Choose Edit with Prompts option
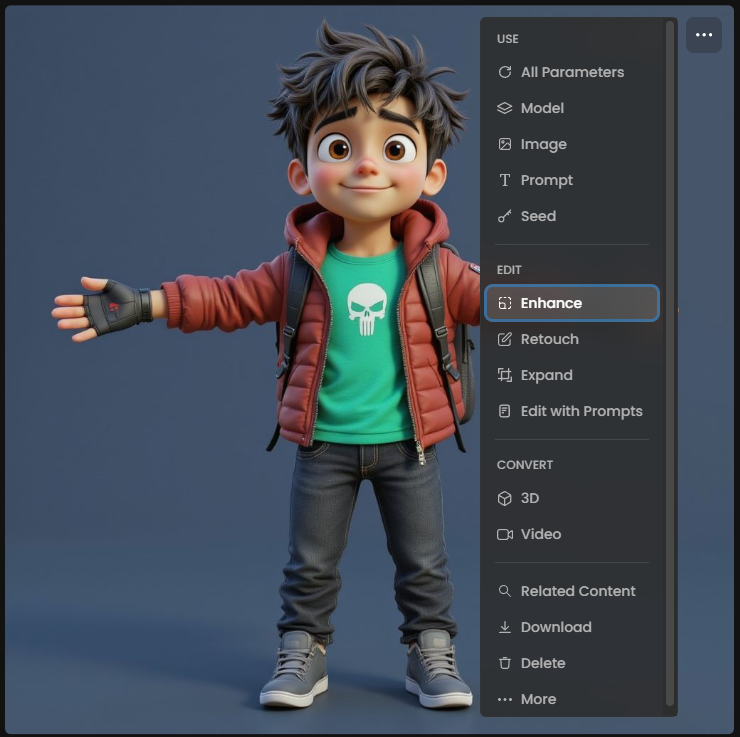This screenshot has height=737, width=740. coord(581,411)
